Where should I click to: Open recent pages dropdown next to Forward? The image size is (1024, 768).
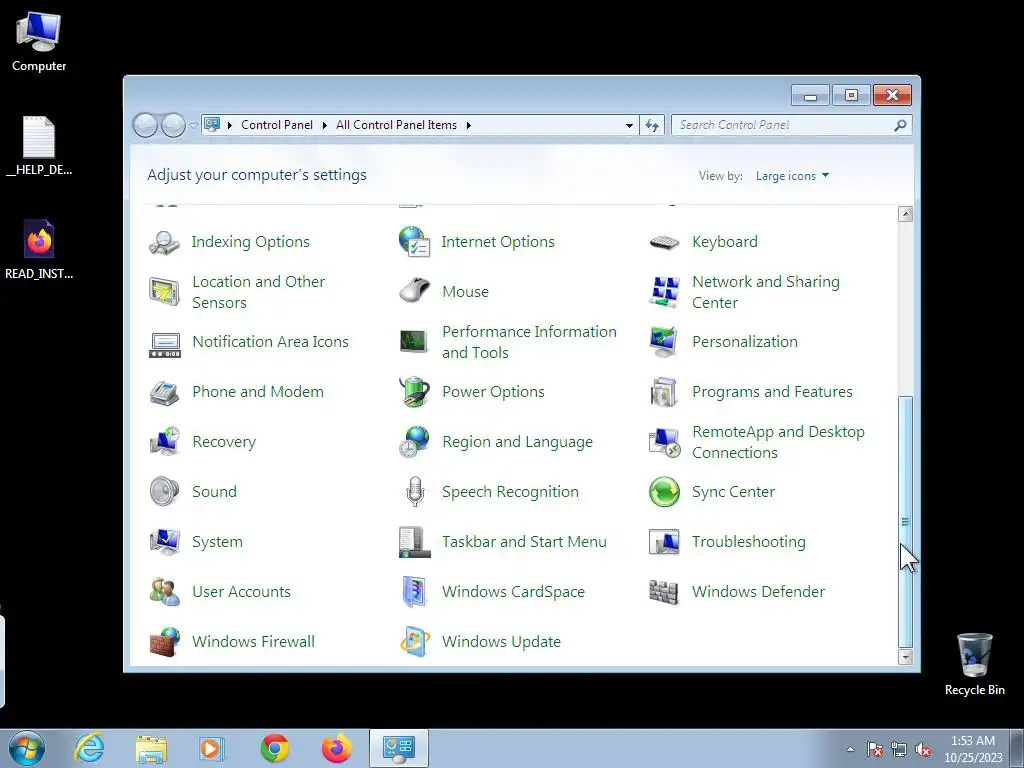(x=194, y=125)
